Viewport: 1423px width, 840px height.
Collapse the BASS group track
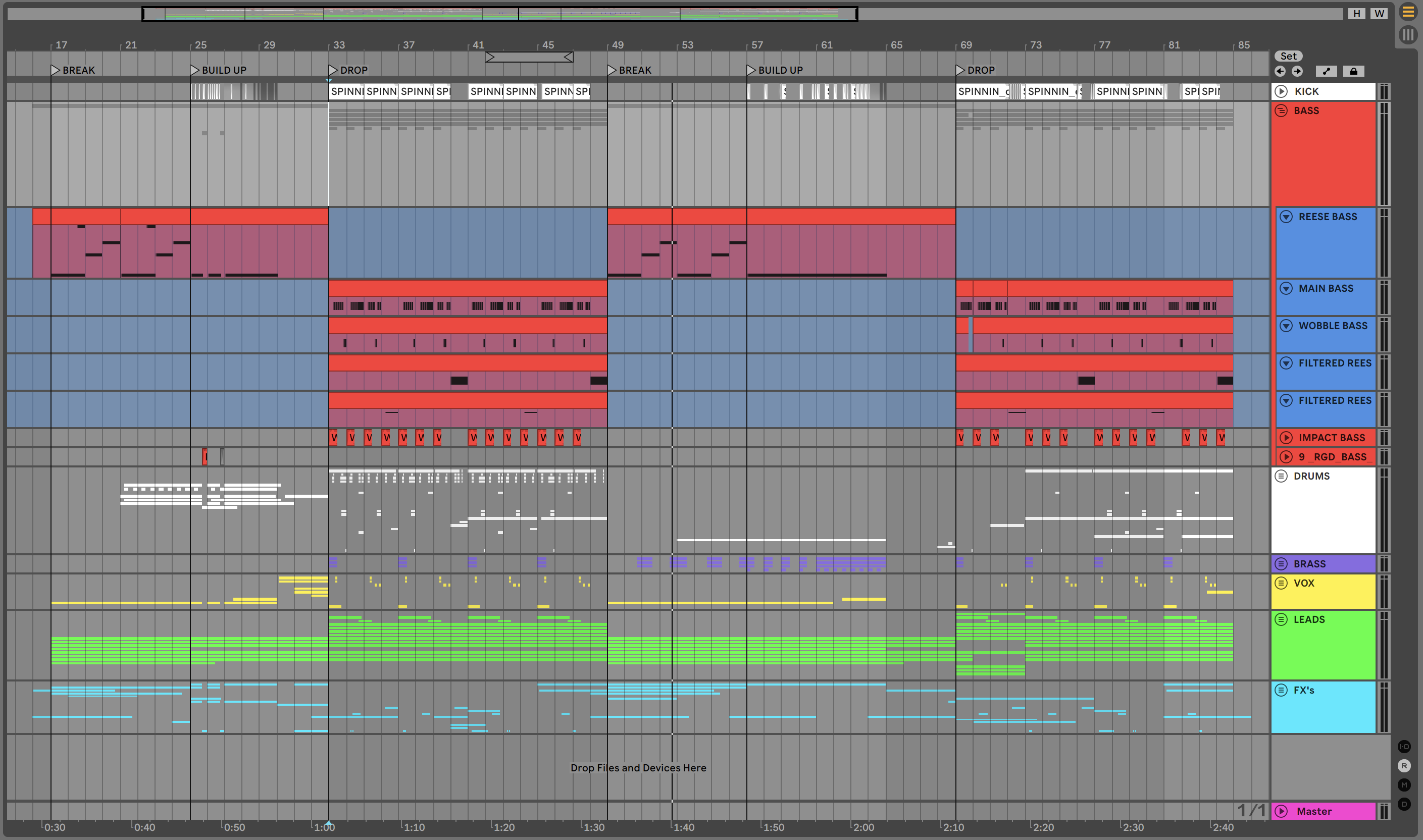pos(1281,111)
